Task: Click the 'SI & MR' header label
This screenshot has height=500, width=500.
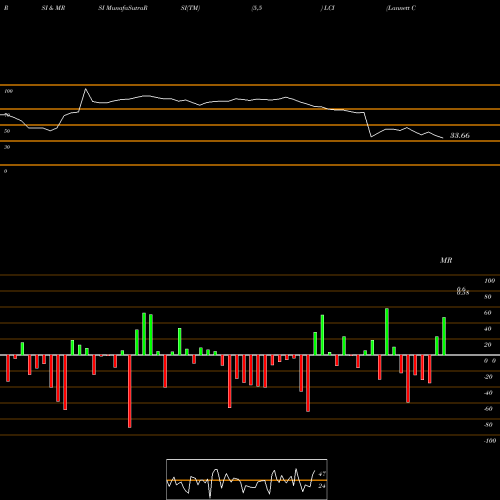Action: (53, 8)
